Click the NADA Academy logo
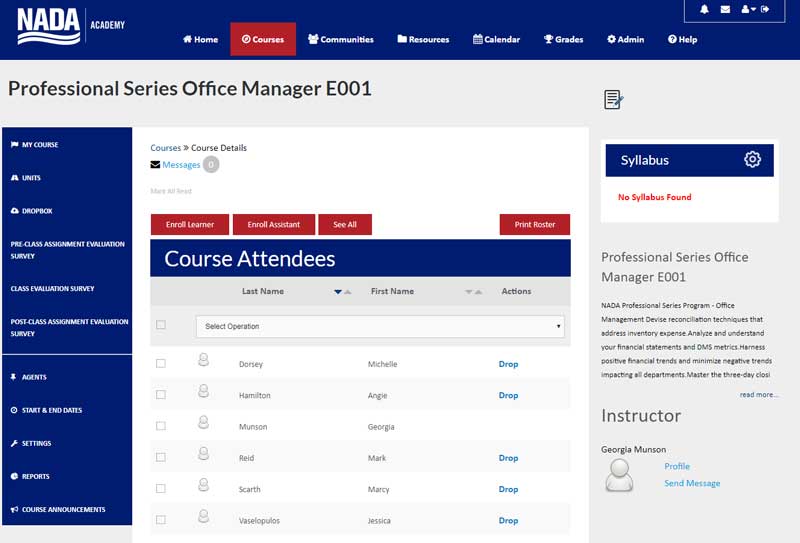Image resolution: width=800 pixels, height=543 pixels. click(x=71, y=26)
